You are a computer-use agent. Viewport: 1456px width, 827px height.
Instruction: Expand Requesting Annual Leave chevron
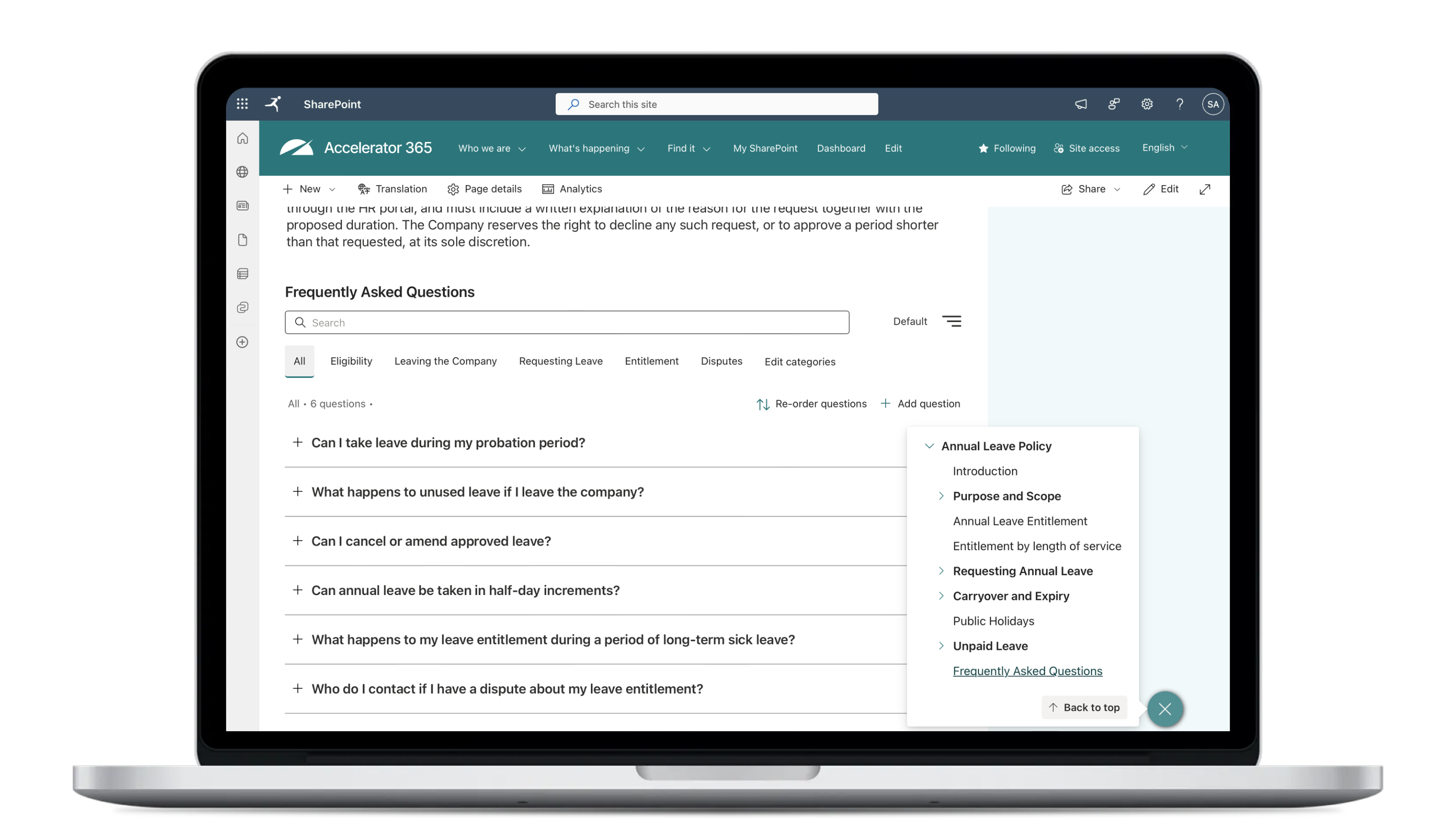click(x=941, y=571)
